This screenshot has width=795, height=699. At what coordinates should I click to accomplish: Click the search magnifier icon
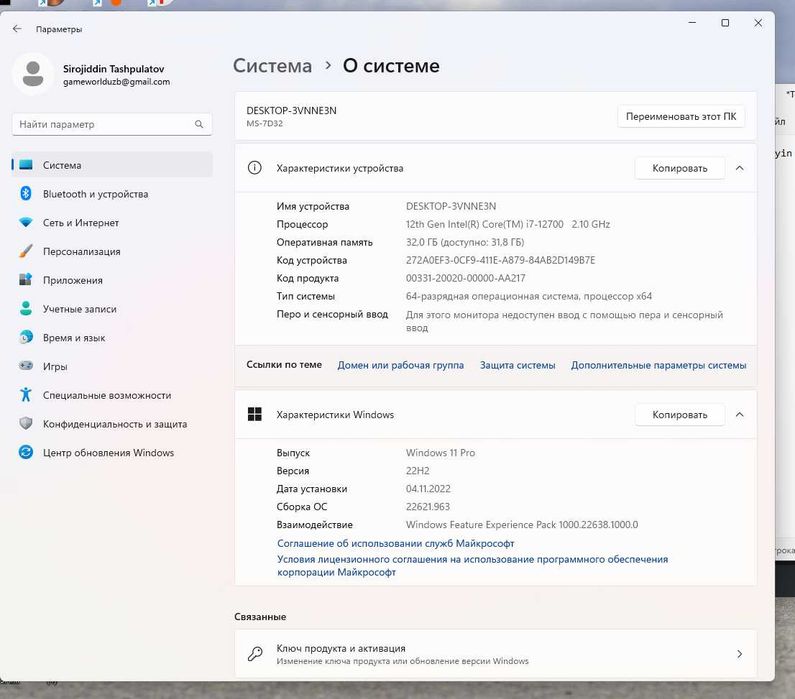(199, 124)
